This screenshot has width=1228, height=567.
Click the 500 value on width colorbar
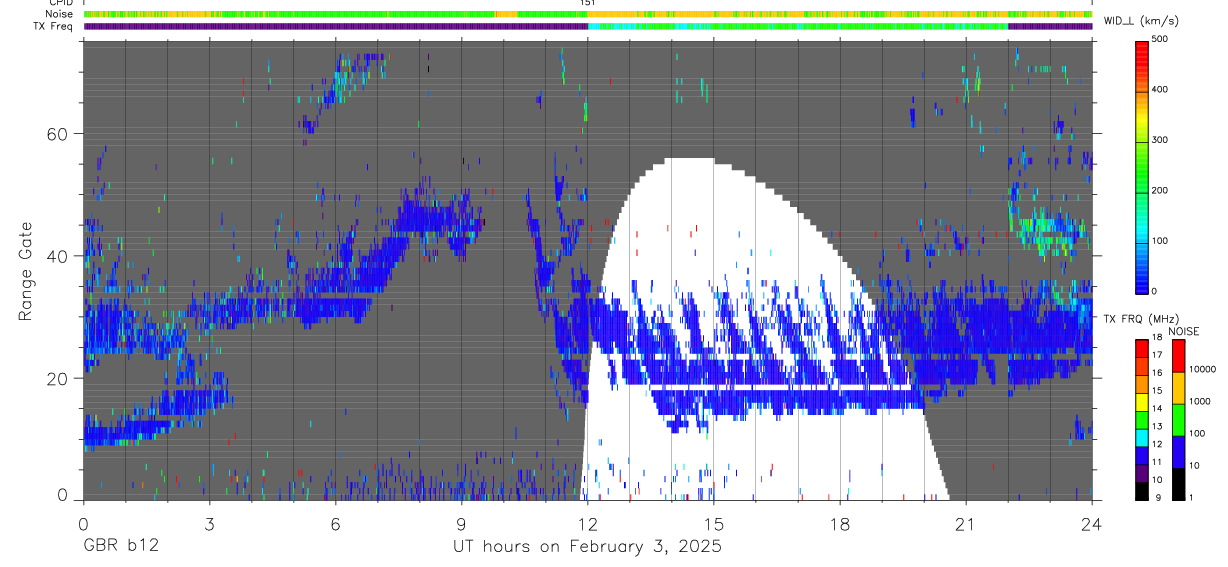tap(1160, 39)
